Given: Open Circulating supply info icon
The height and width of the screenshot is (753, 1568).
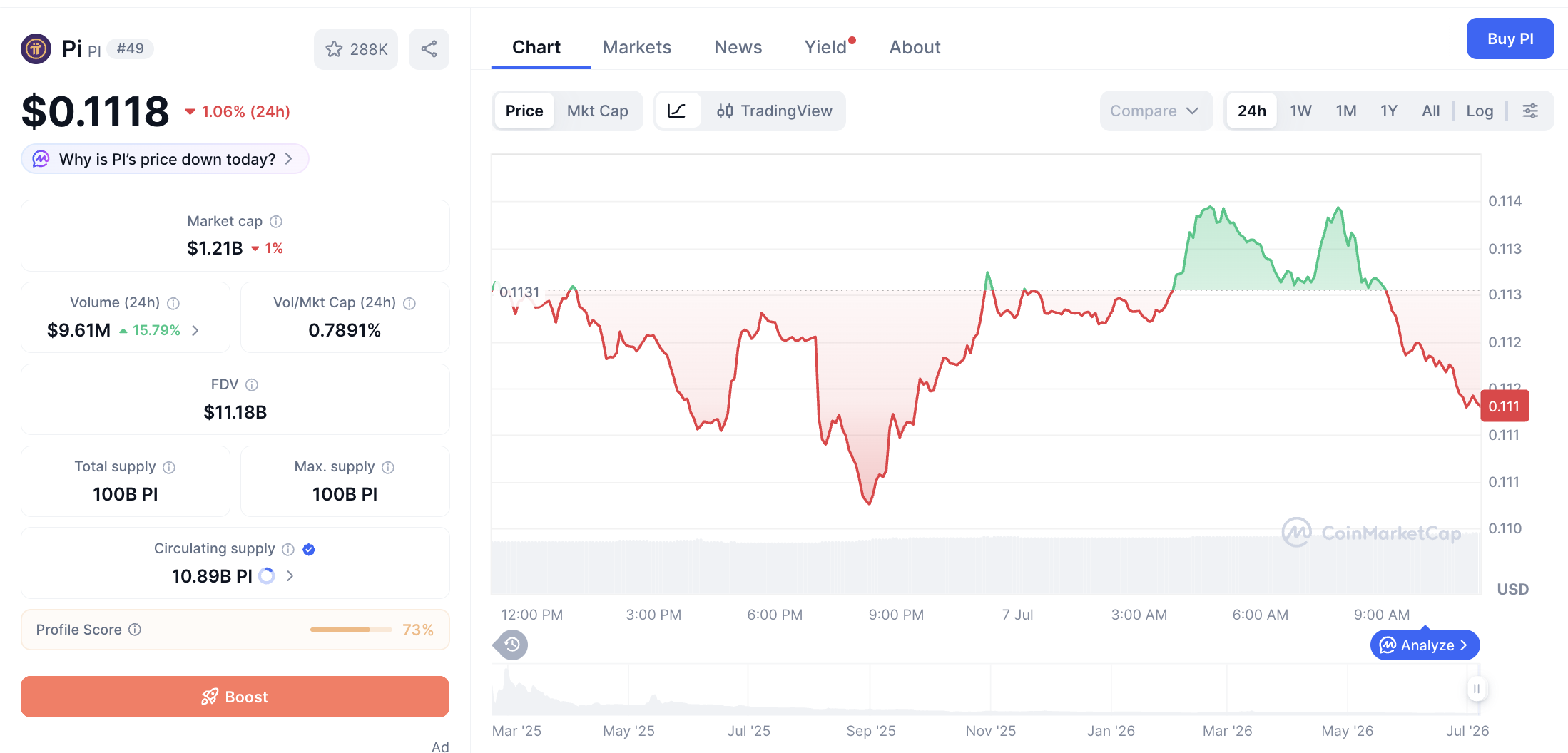Looking at the screenshot, I should tap(288, 550).
